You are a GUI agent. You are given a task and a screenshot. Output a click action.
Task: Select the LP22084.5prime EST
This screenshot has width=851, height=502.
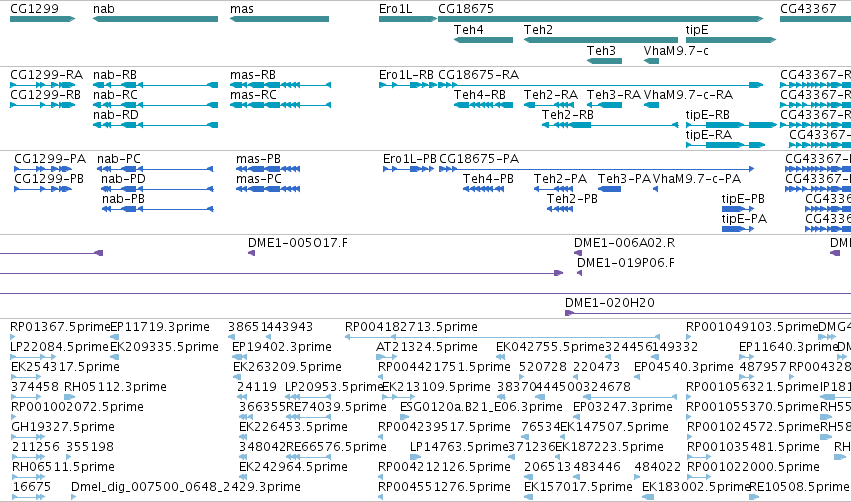(33, 357)
